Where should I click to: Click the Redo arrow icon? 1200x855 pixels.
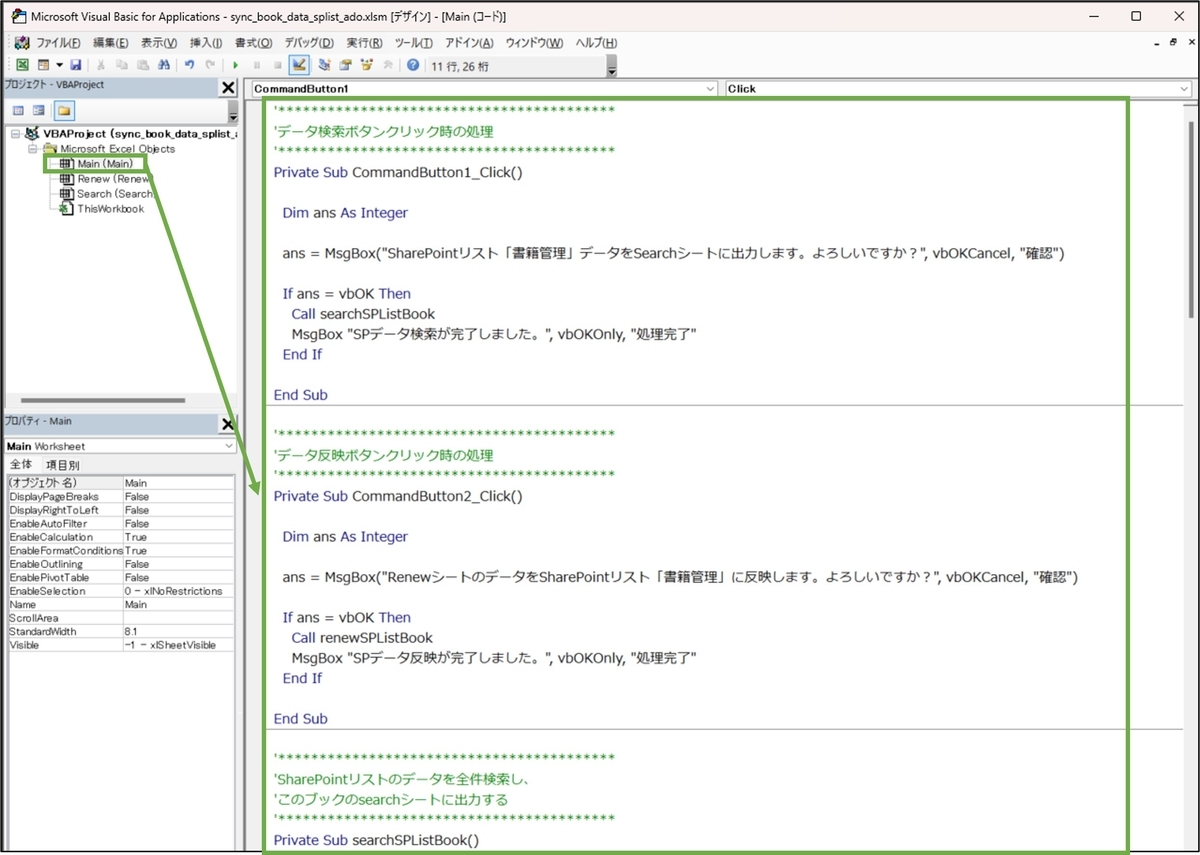pyautogui.click(x=210, y=65)
